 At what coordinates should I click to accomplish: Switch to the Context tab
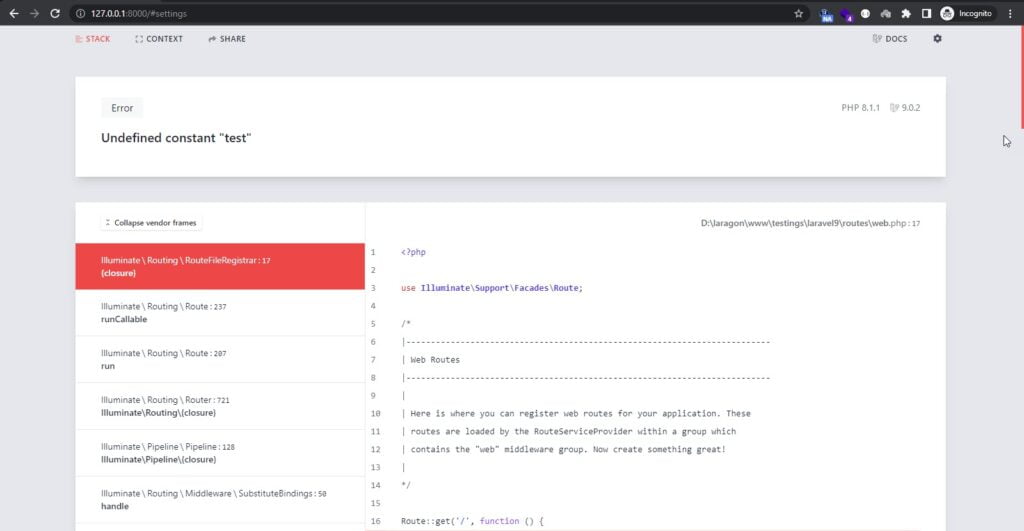159,39
